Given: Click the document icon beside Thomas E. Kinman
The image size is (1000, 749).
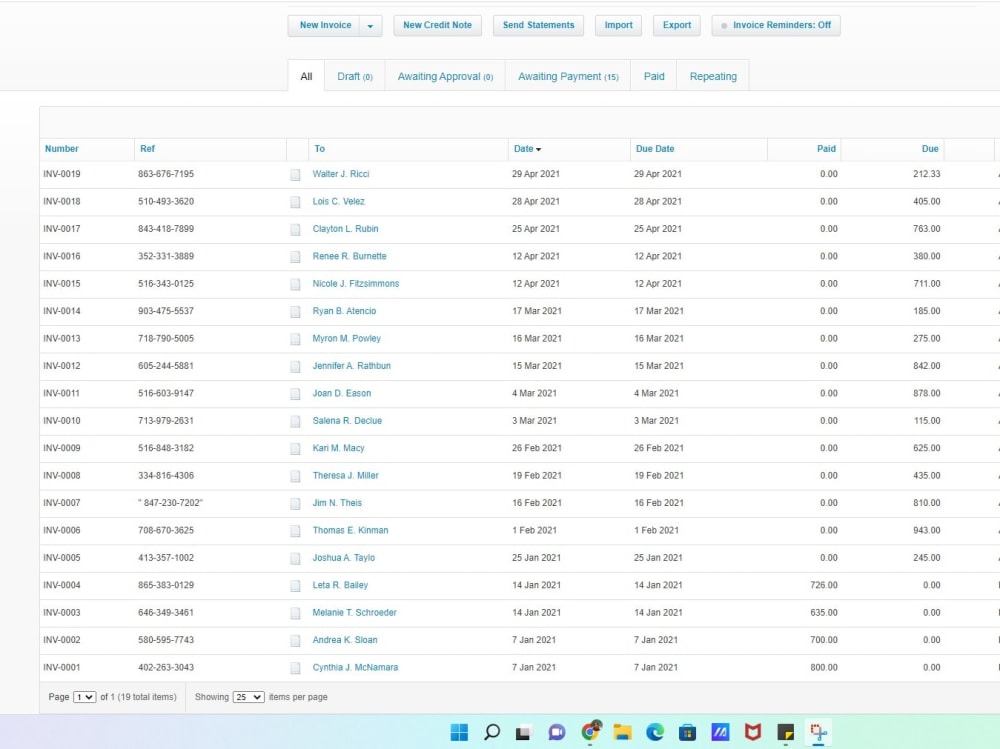Looking at the screenshot, I should (x=295, y=530).
